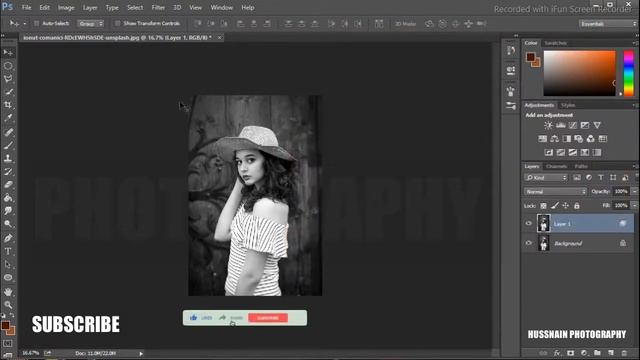Enable the Auto-Select checkbox
Viewport: 640px width, 360px height.
point(37,24)
